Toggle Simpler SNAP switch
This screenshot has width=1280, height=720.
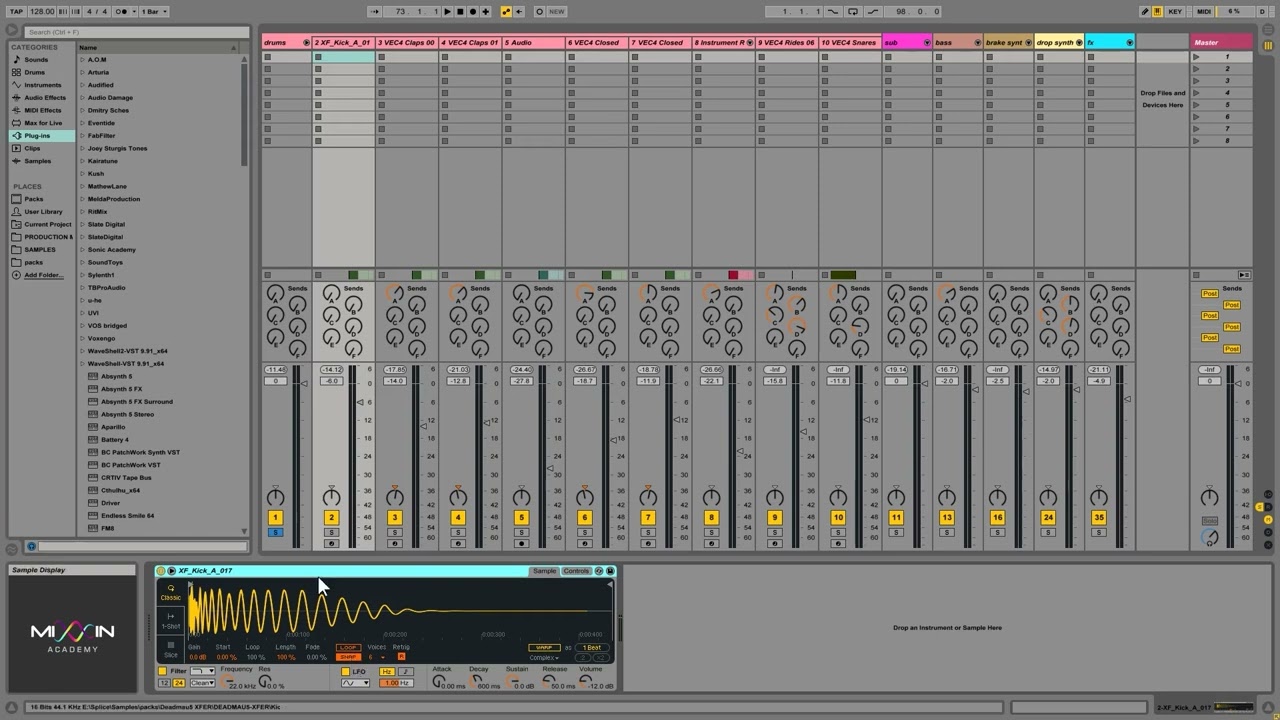[x=349, y=657]
